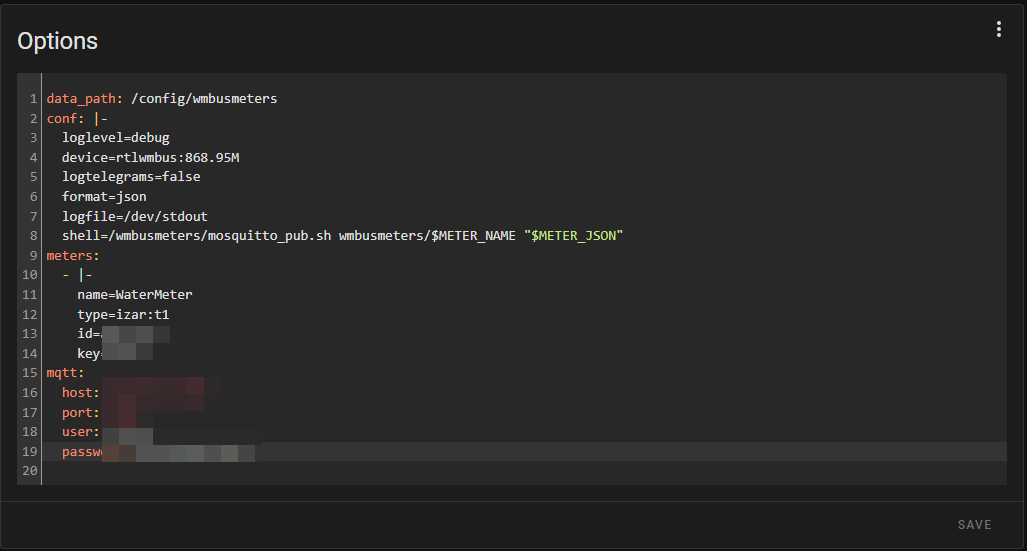Screen dimensions: 1027x551
Task: Click the 'user:' key
Action: (x=81, y=432)
